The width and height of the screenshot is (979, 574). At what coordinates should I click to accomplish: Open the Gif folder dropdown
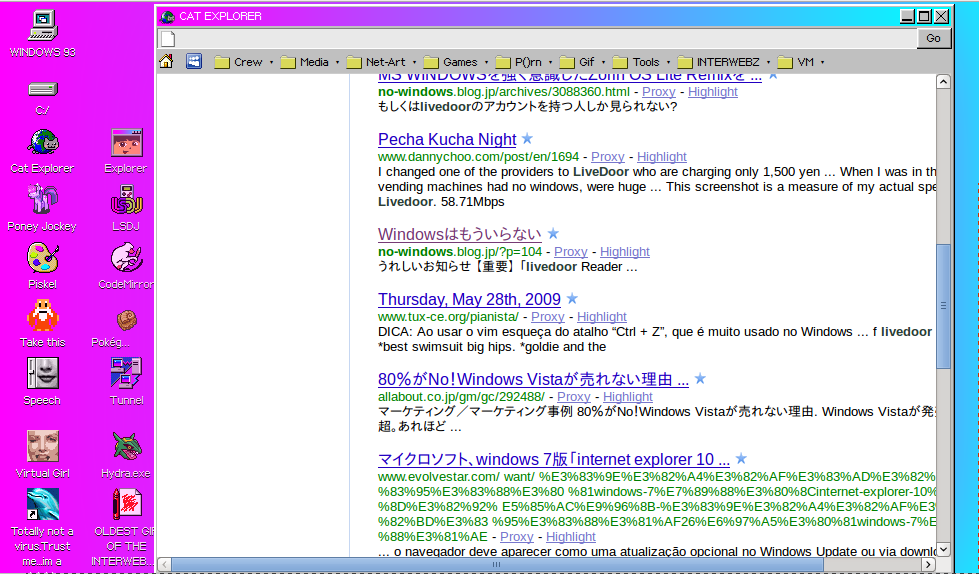(582, 62)
